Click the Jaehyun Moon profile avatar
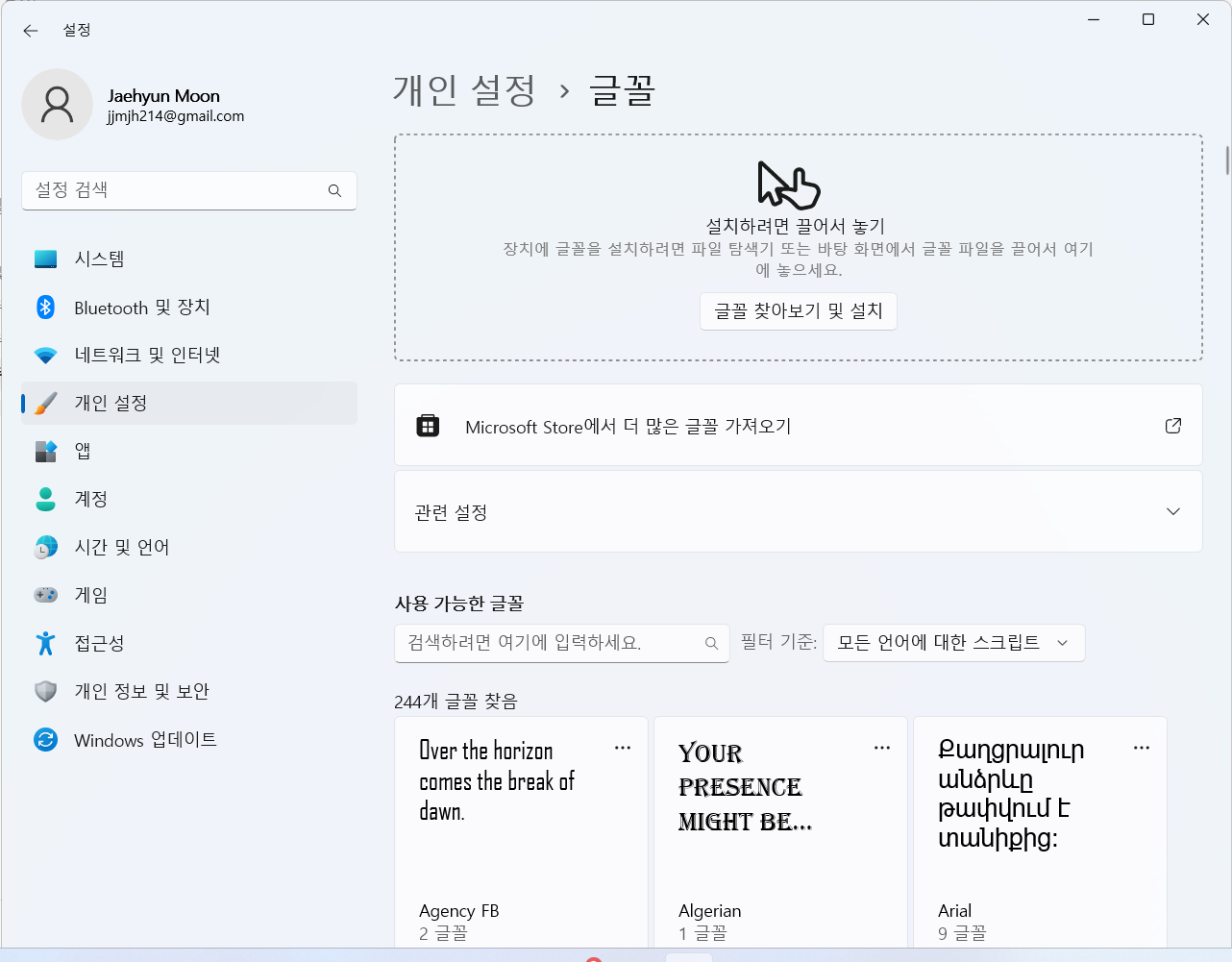The image size is (1232, 962). pyautogui.click(x=57, y=105)
